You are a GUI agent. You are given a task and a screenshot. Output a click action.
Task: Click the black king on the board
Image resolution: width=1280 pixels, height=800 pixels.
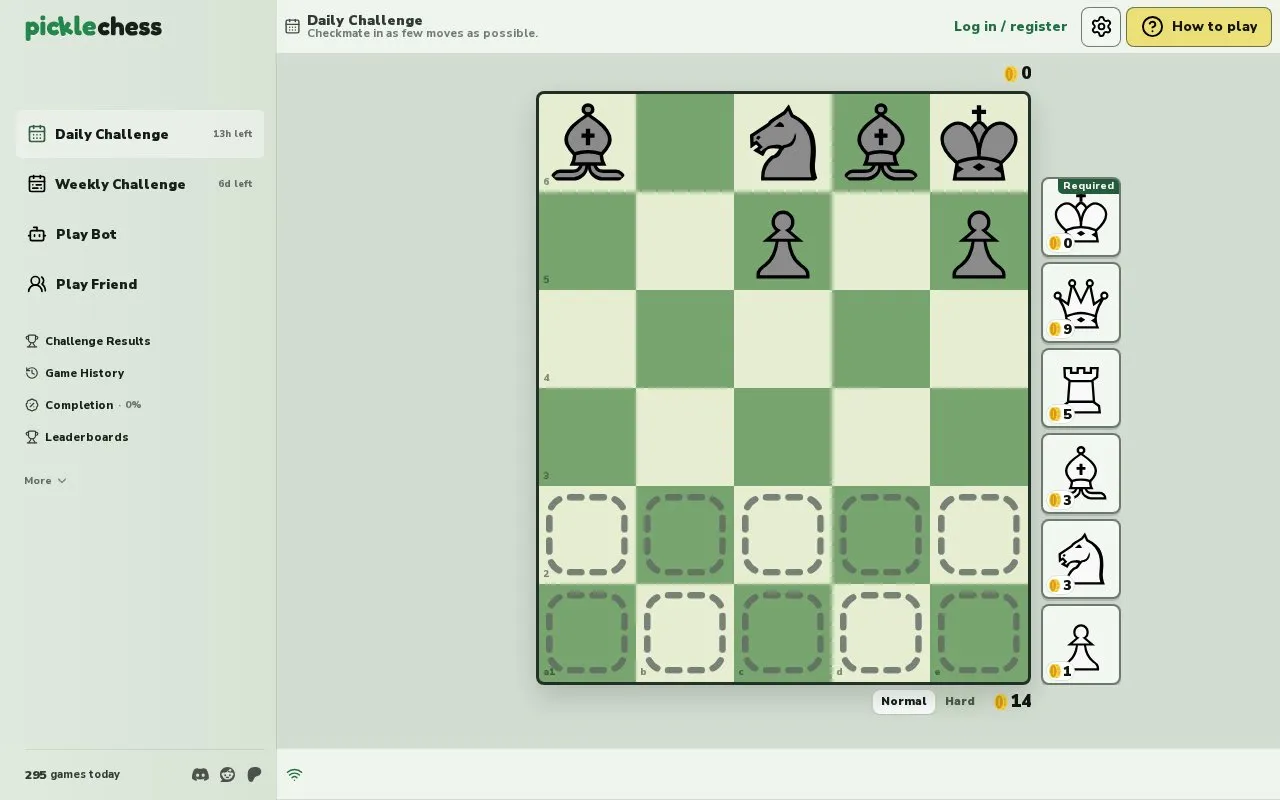pyautogui.click(x=979, y=143)
